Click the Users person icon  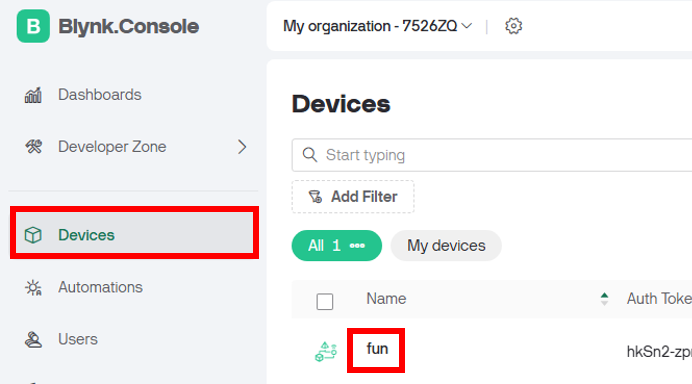click(33, 339)
